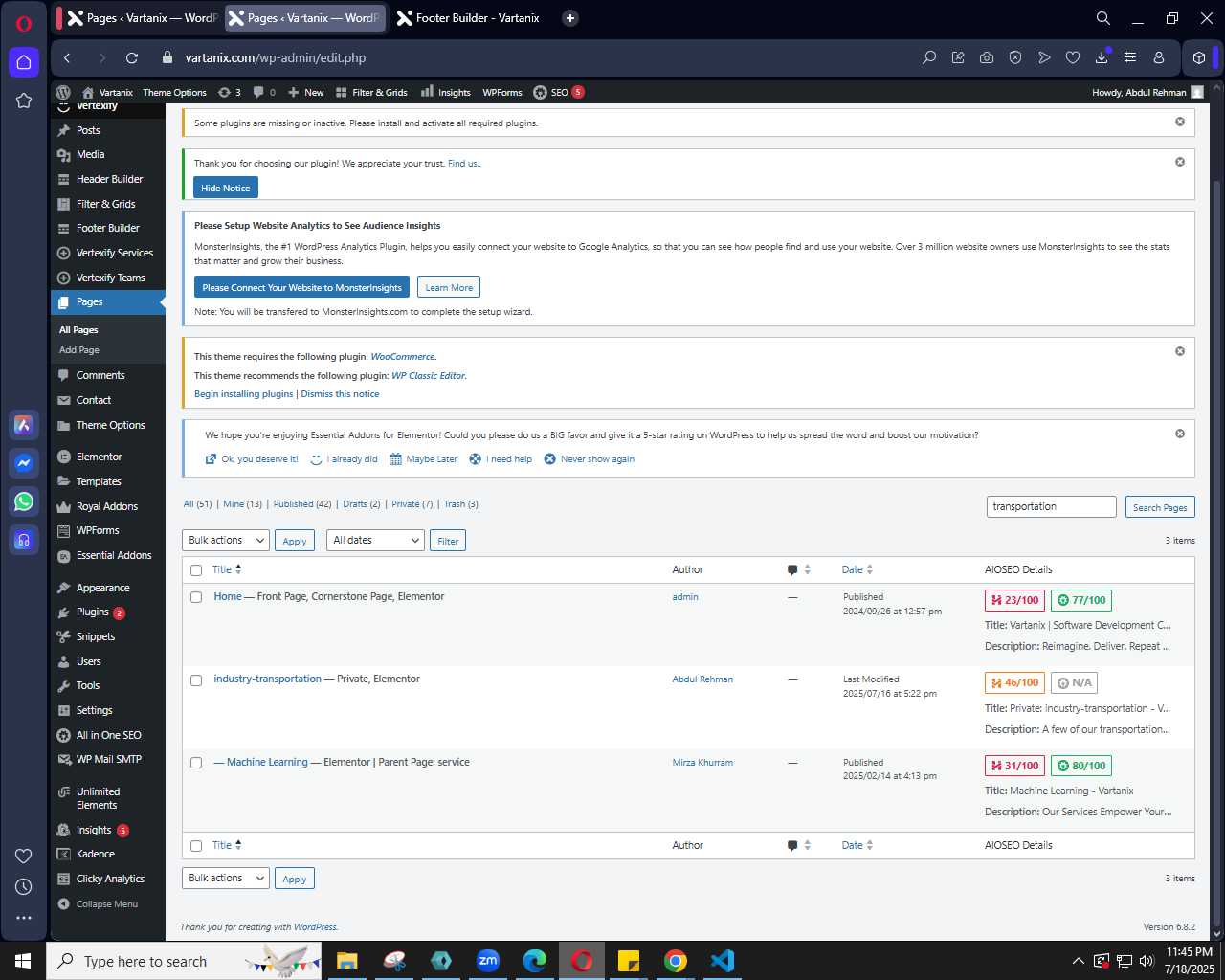Open comments bubble in admin bar
The width and height of the screenshot is (1225, 980).
(x=265, y=92)
